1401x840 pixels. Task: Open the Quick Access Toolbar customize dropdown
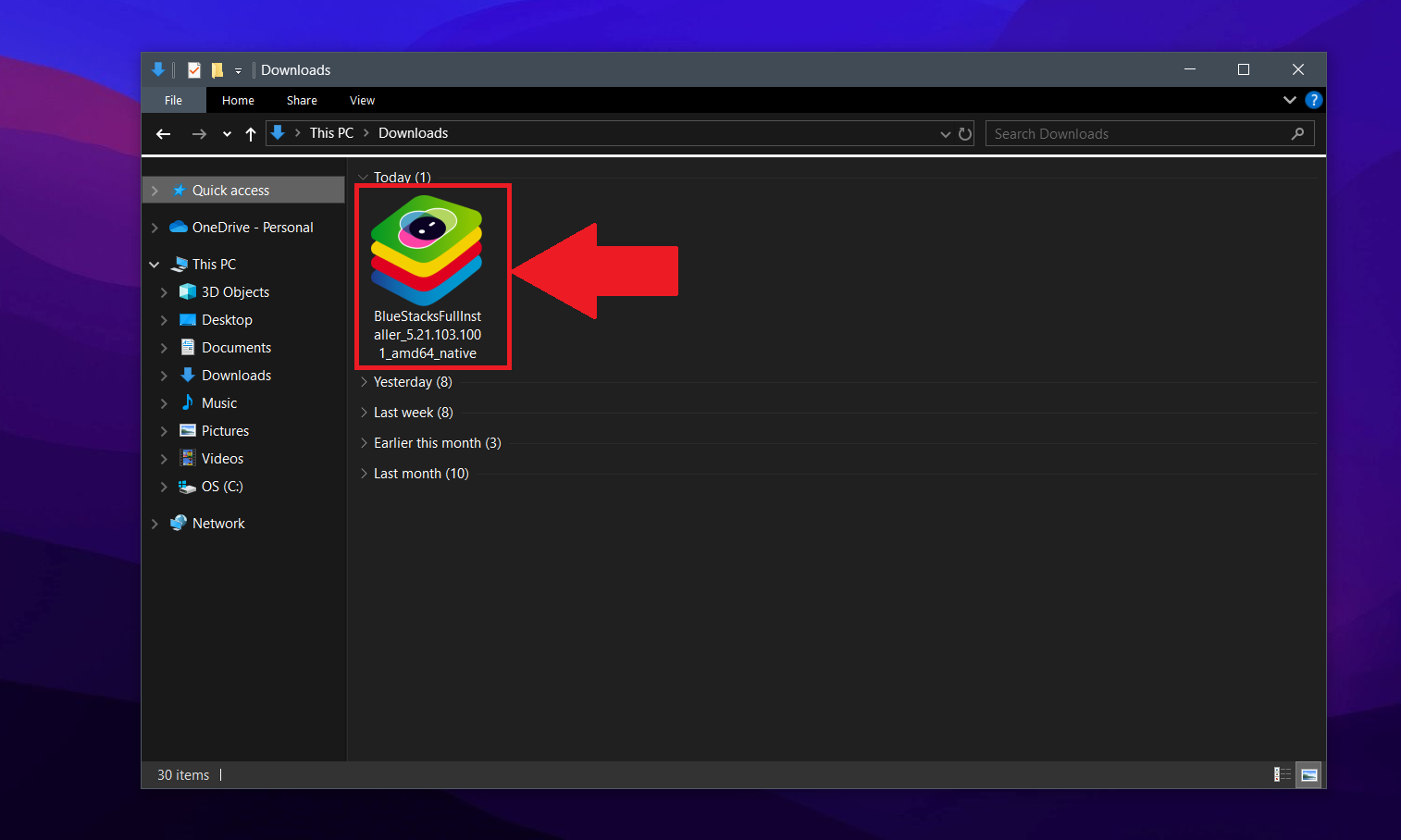click(x=238, y=69)
